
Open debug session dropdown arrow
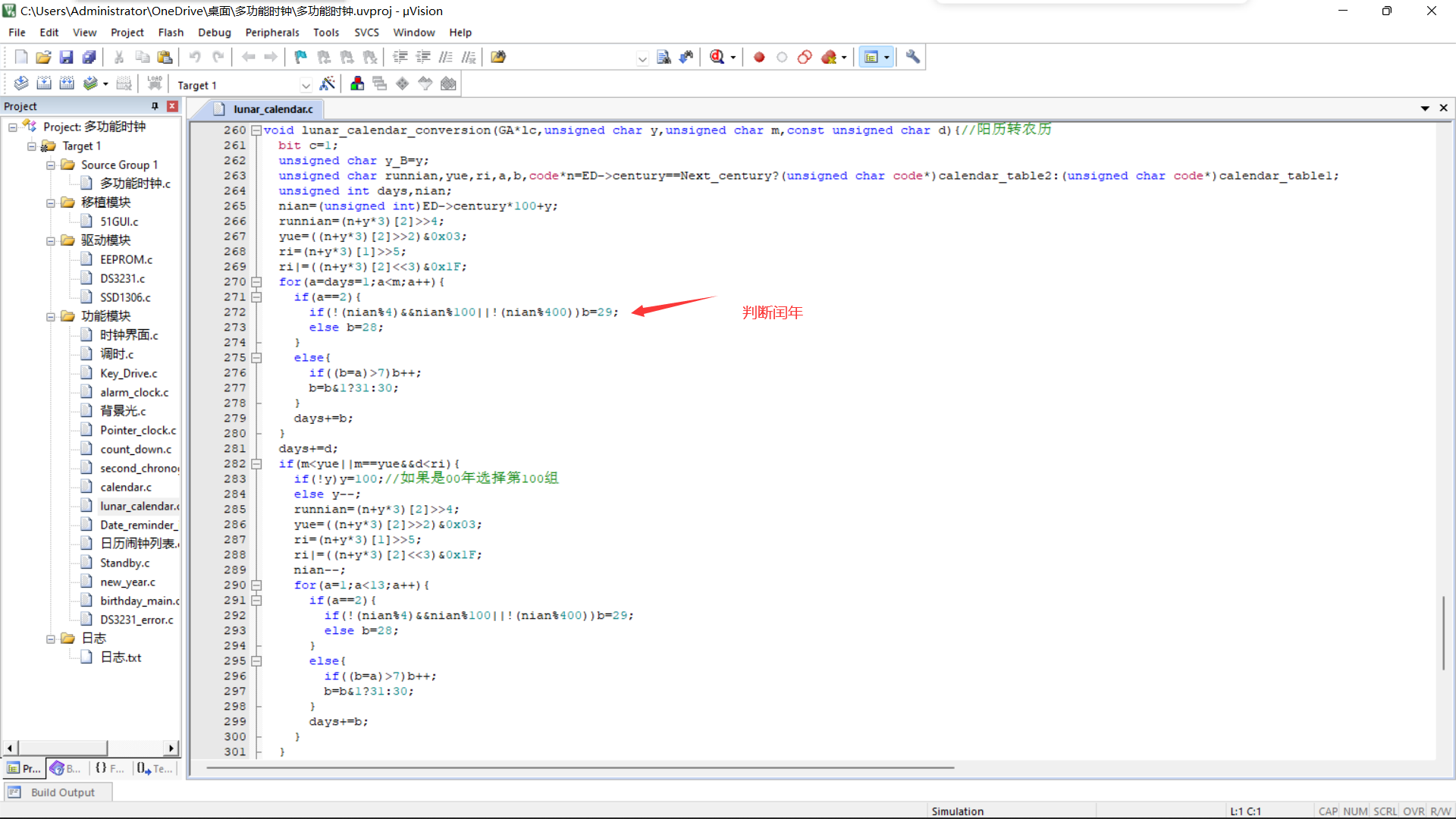pyautogui.click(x=733, y=58)
